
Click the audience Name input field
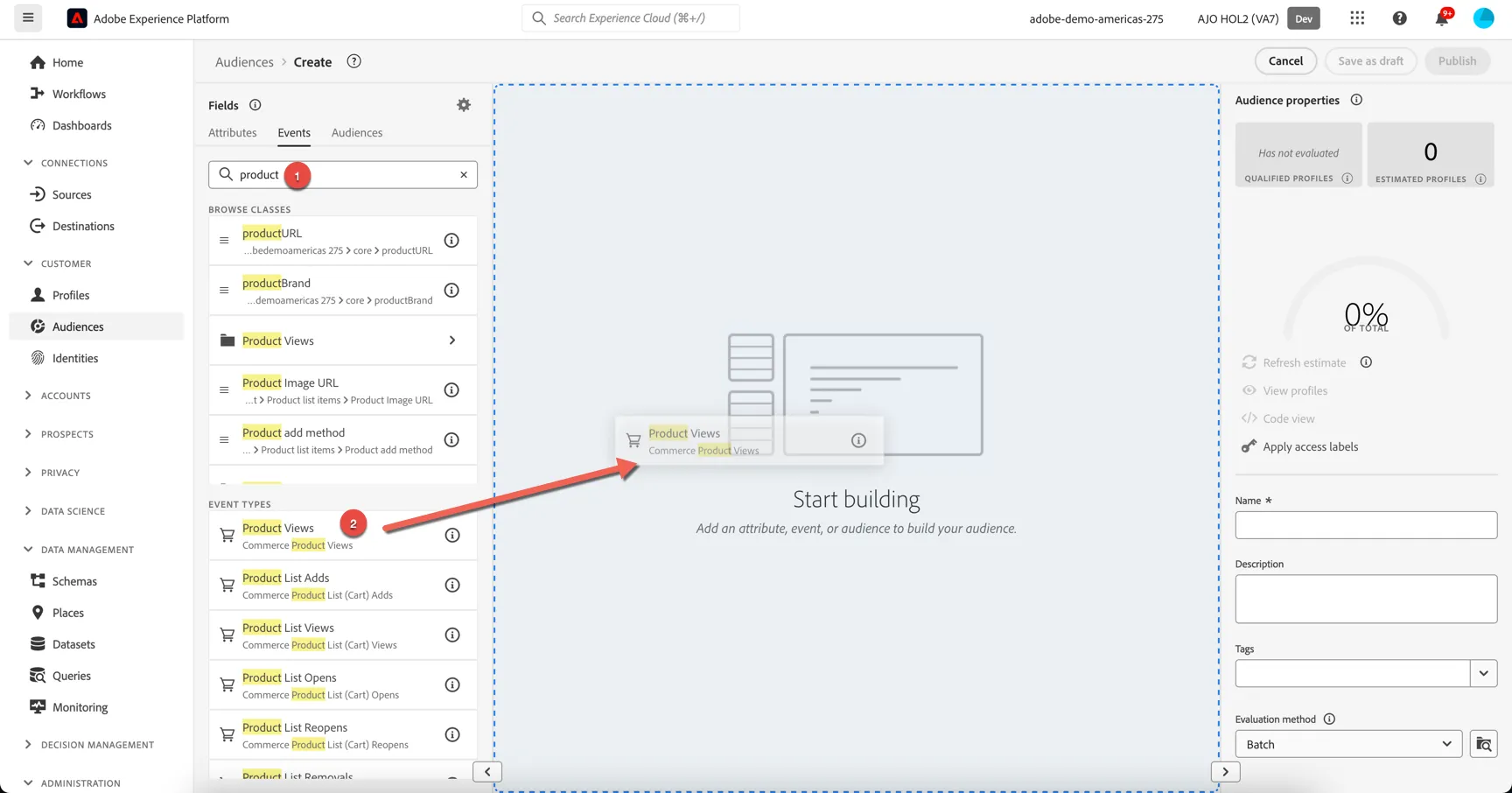coord(1366,525)
